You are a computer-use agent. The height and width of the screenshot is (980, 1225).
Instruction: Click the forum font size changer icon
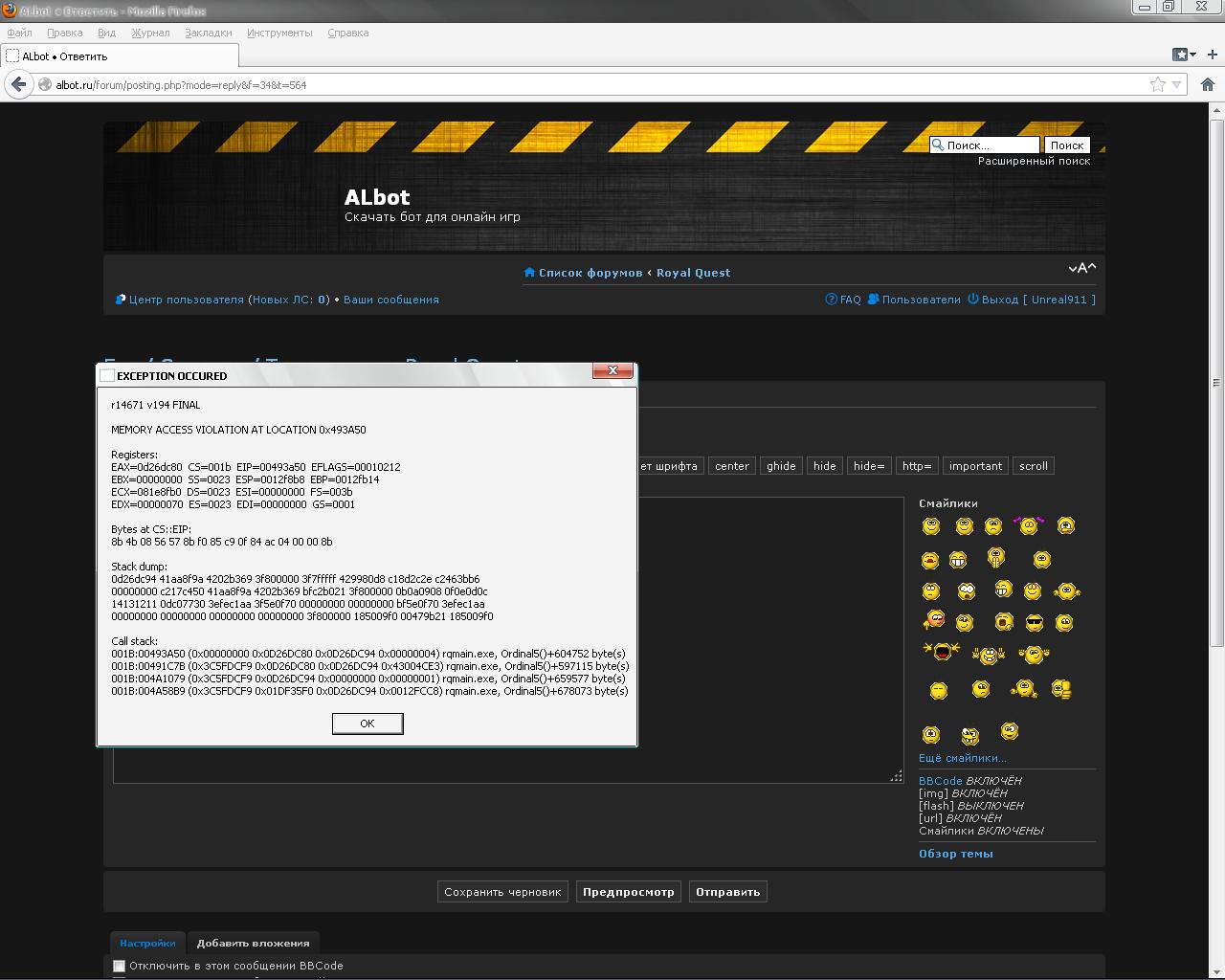(1082, 268)
